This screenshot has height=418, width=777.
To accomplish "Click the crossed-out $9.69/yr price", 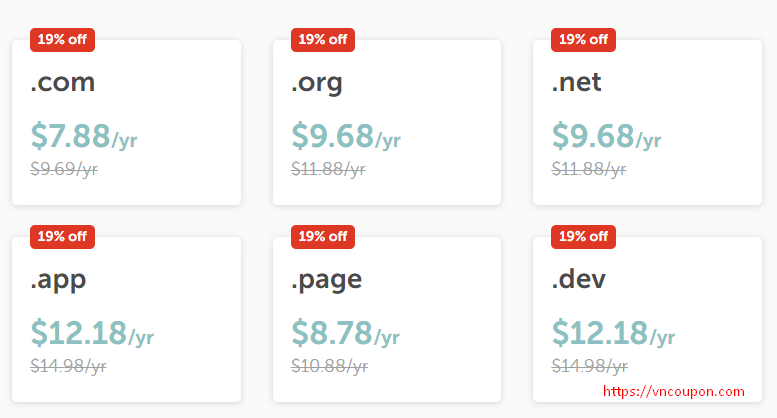I will pyautogui.click(x=64, y=169).
